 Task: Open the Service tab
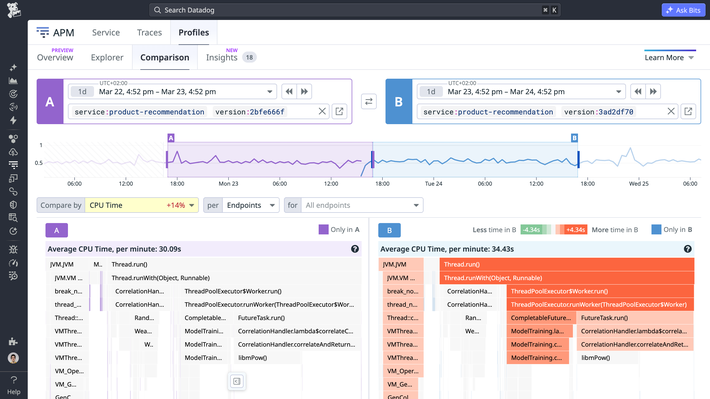coord(106,33)
